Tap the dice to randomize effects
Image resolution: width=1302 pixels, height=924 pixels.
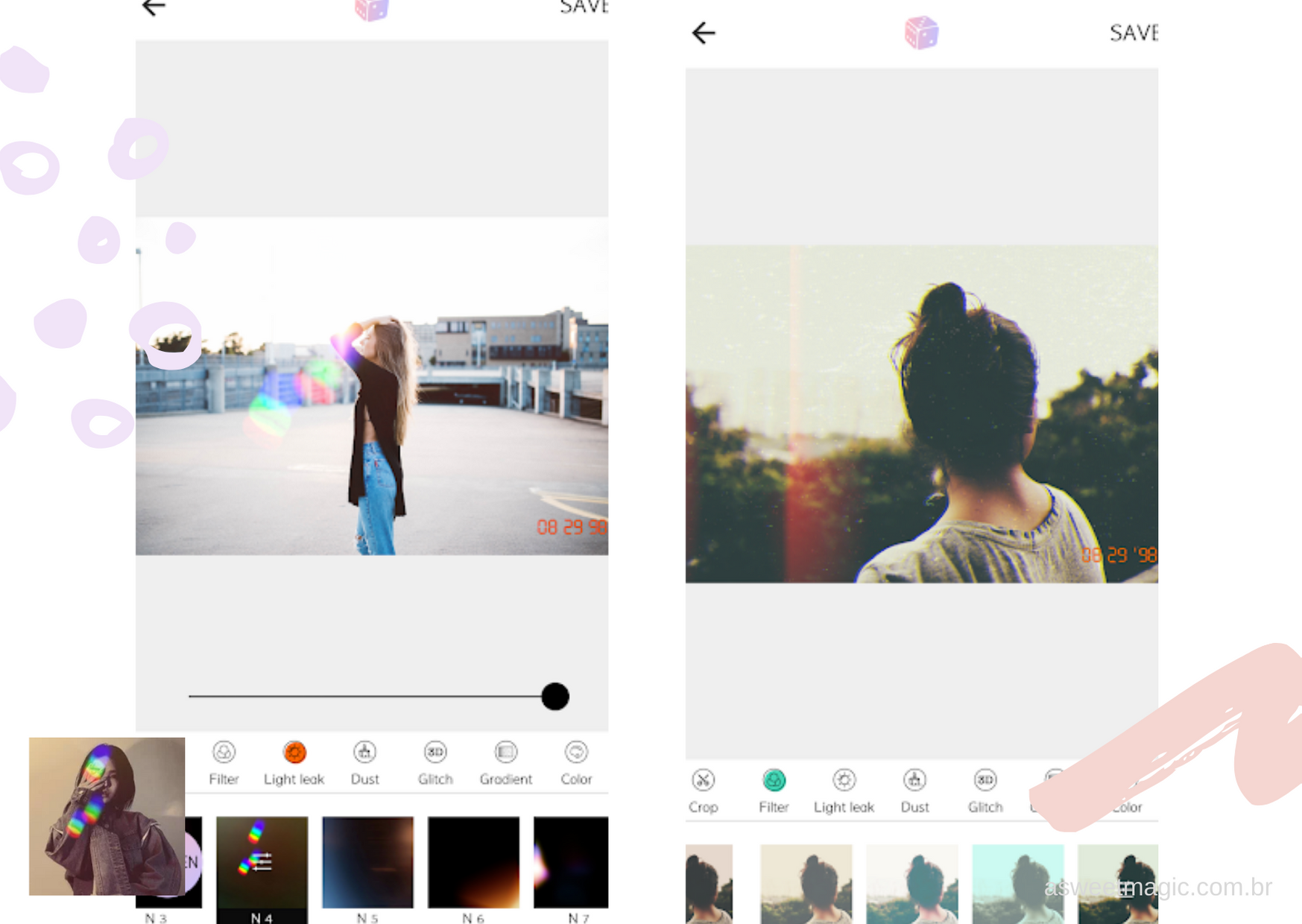(x=921, y=33)
